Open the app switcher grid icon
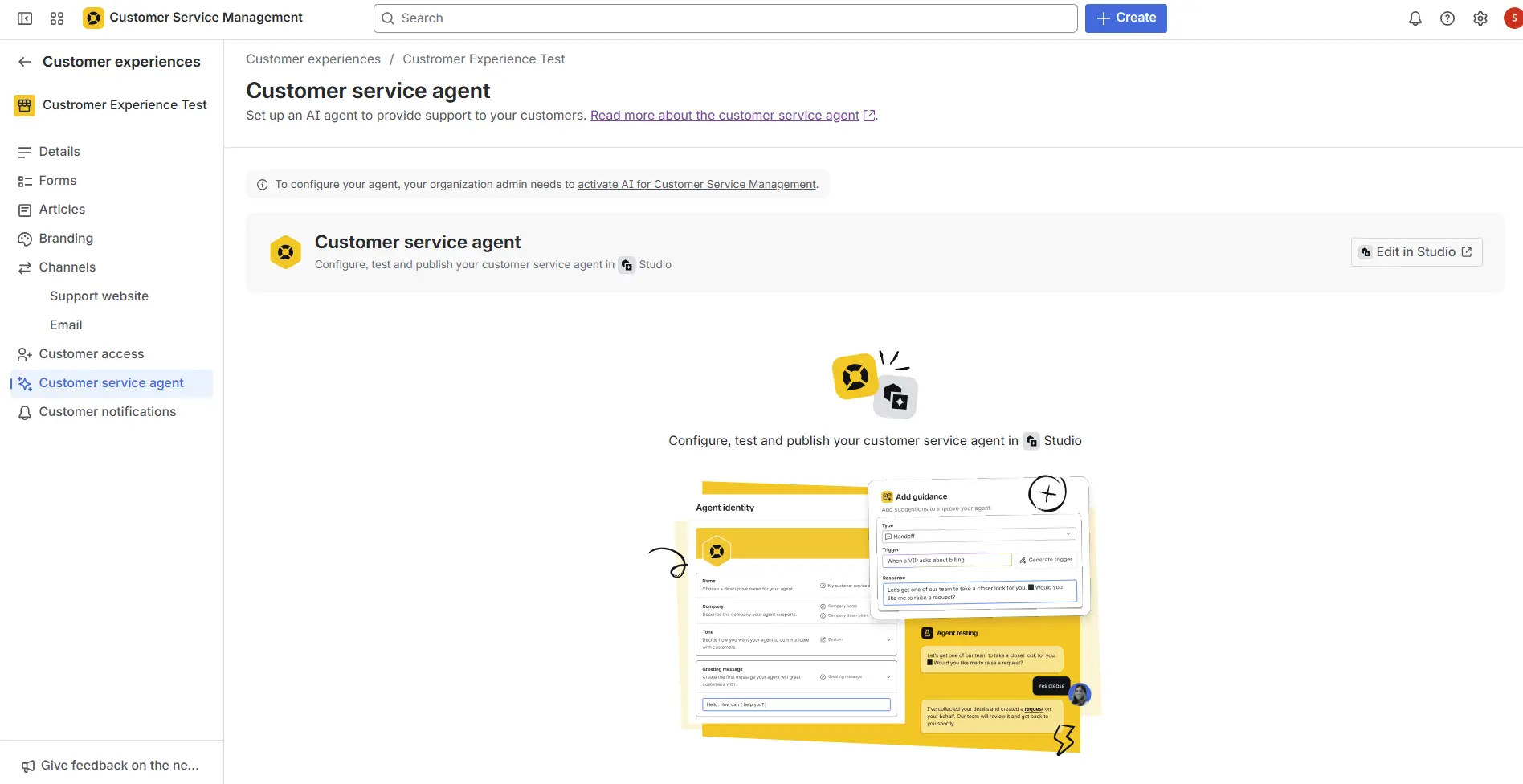1523x784 pixels. tap(57, 18)
